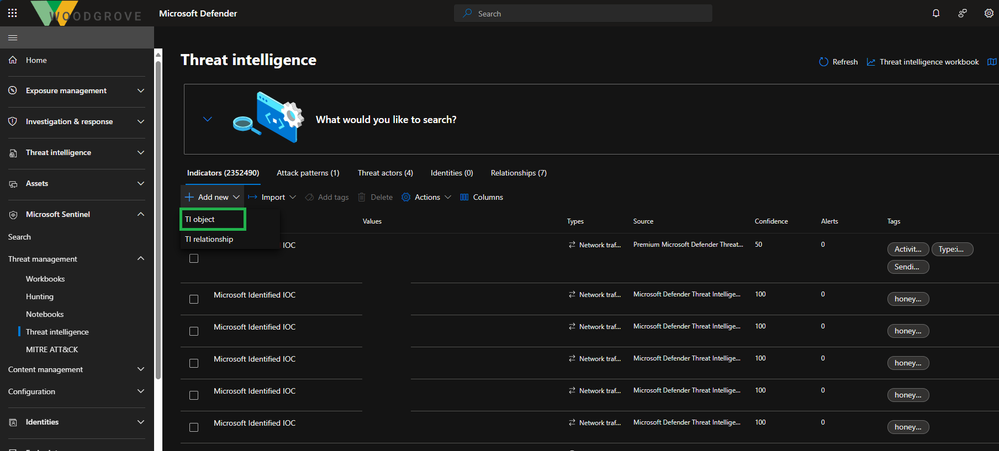Screen dimensions: 999x451
Task: Switch to the Attack patterns (1) tab
Action: click(308, 173)
